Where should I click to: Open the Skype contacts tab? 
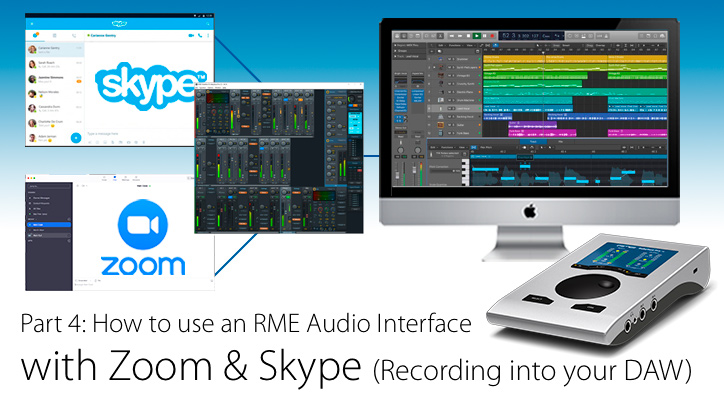coord(54,35)
